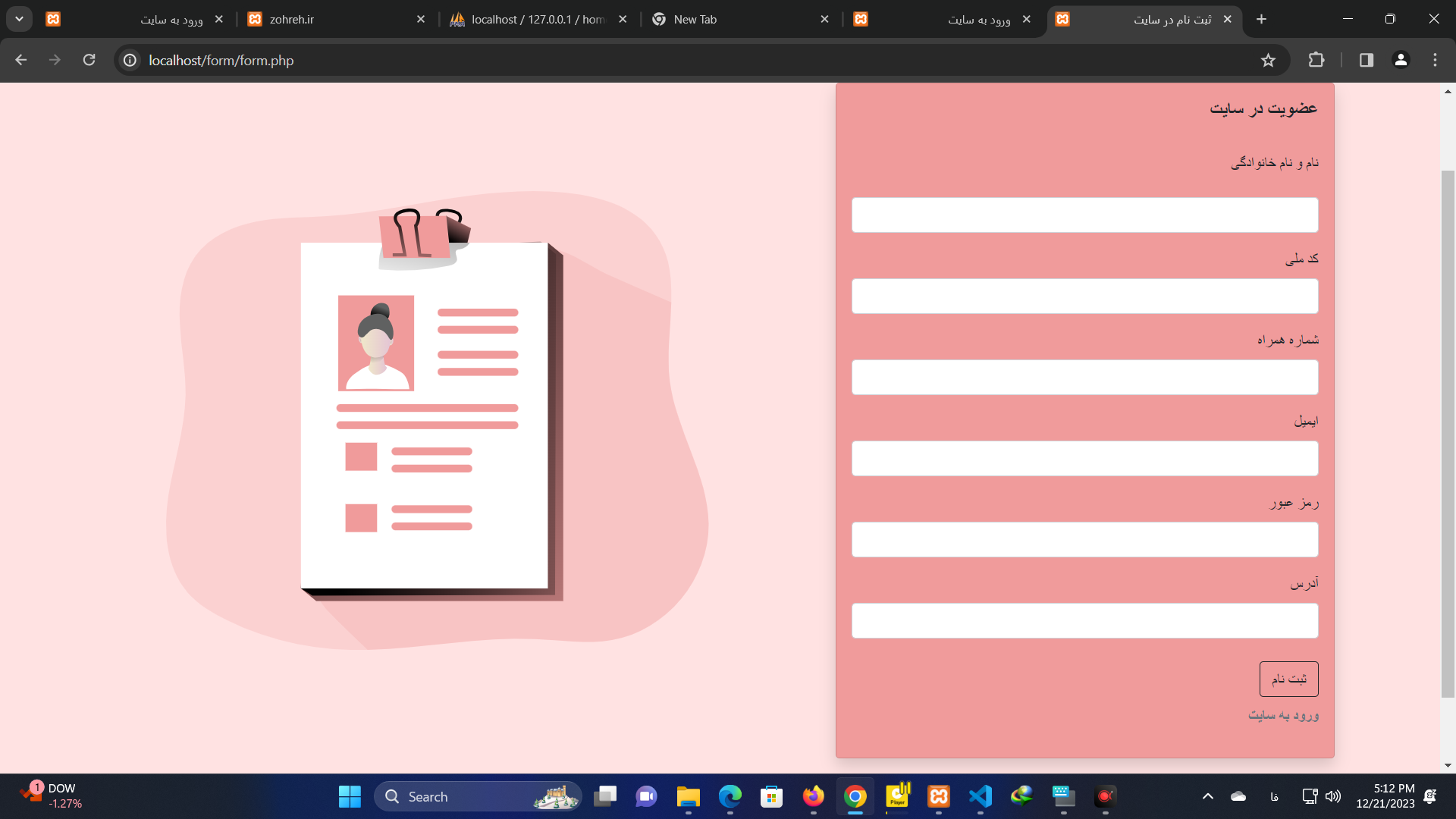The width and height of the screenshot is (1456, 819).
Task: Expand the tab search dropdown arrow
Action: click(19, 19)
